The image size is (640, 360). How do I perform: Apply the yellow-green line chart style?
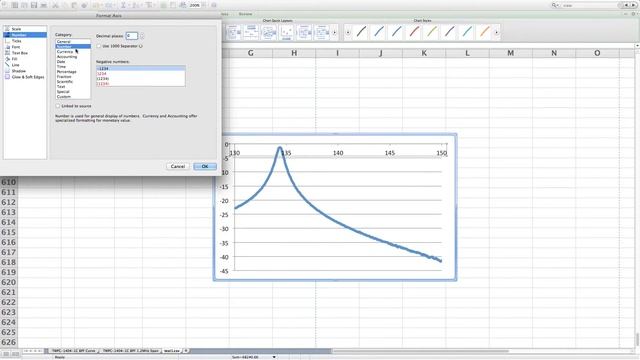click(432, 32)
